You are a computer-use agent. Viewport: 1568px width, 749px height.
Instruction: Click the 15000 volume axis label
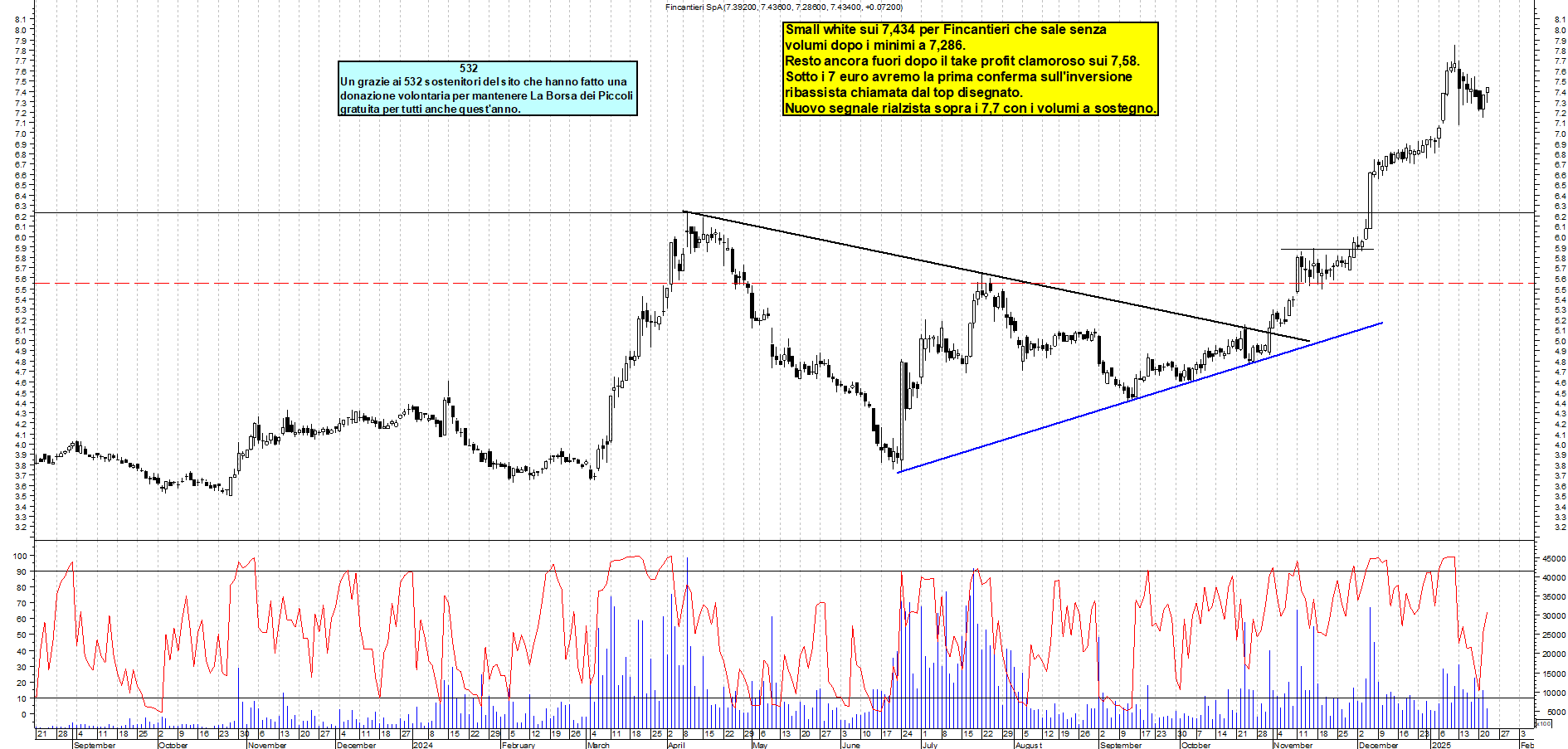[x=1554, y=674]
